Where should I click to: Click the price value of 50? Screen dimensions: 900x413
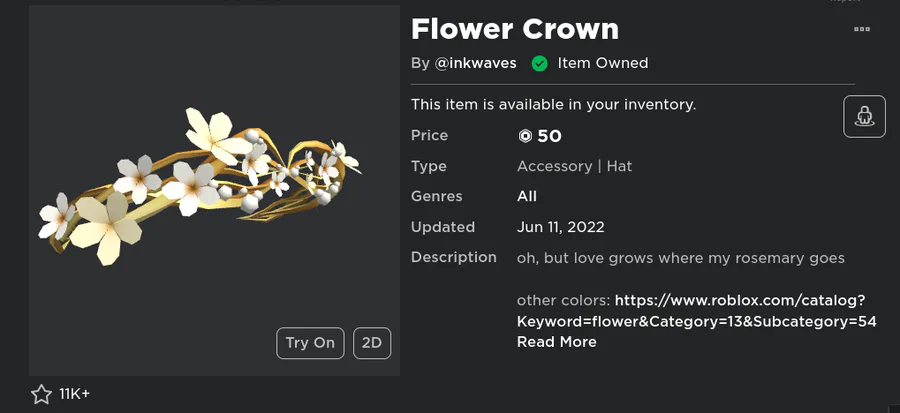click(x=549, y=136)
